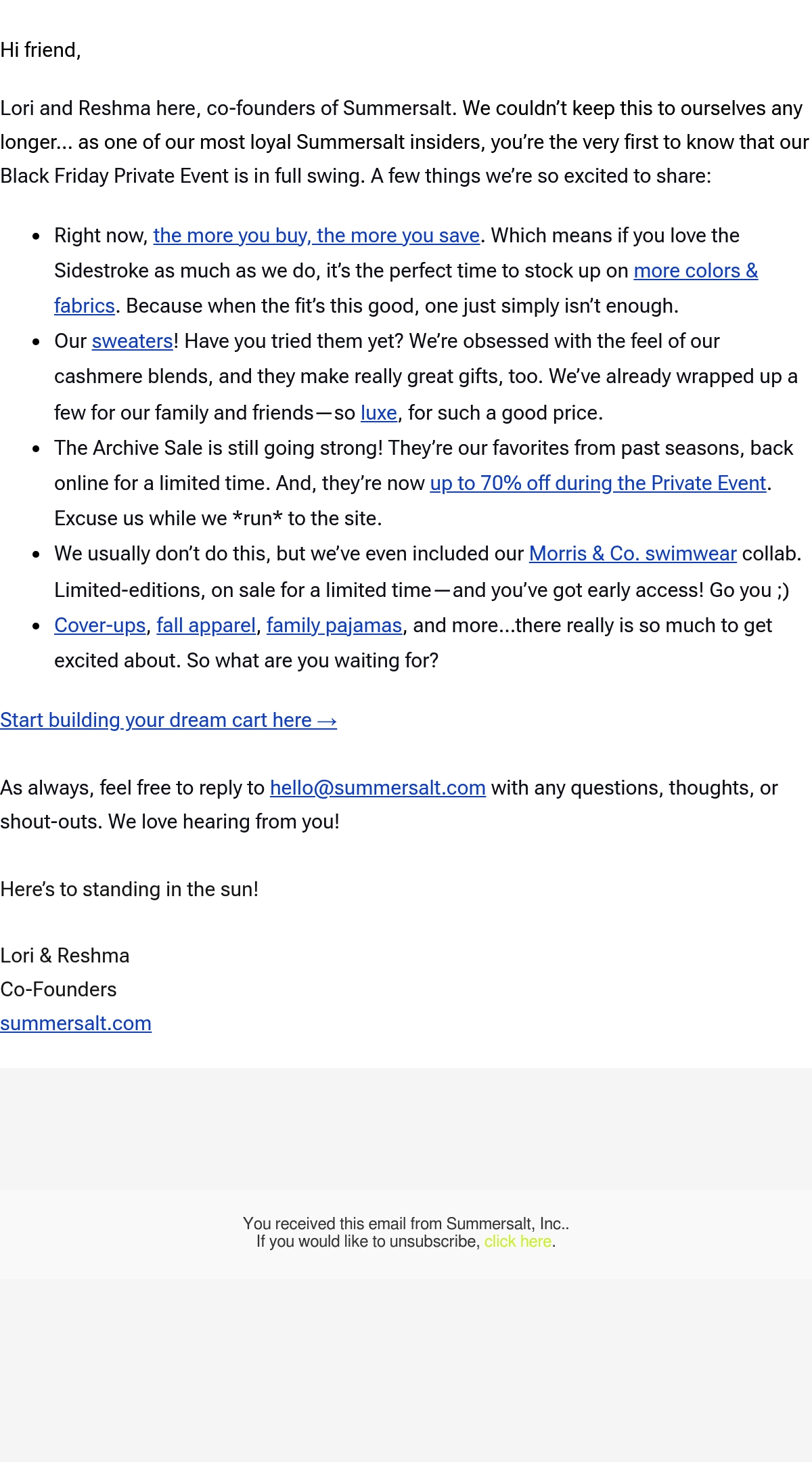The width and height of the screenshot is (812, 1462).
Task: Open the 'family pajamas' link
Action: [334, 625]
